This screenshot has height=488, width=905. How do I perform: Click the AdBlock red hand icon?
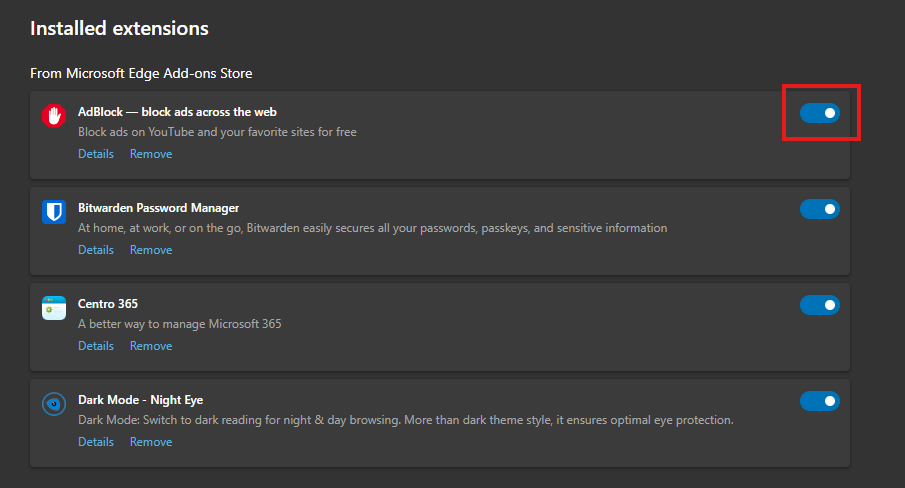click(x=54, y=116)
